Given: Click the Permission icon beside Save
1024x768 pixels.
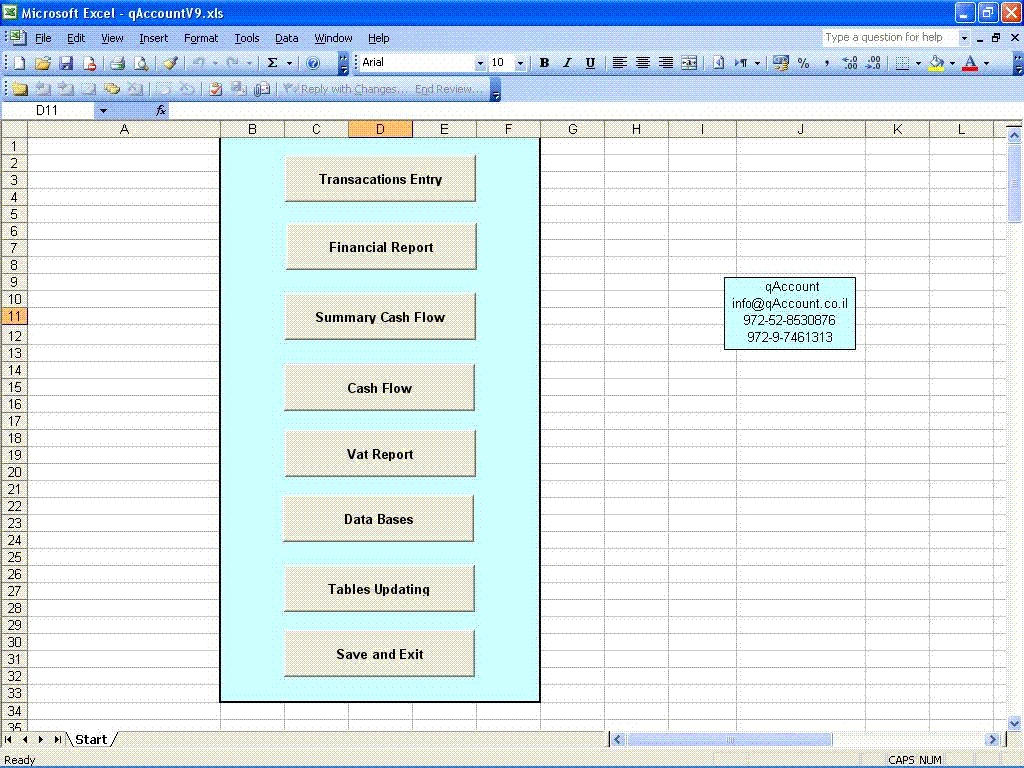Looking at the screenshot, I should pyautogui.click(x=89, y=63).
